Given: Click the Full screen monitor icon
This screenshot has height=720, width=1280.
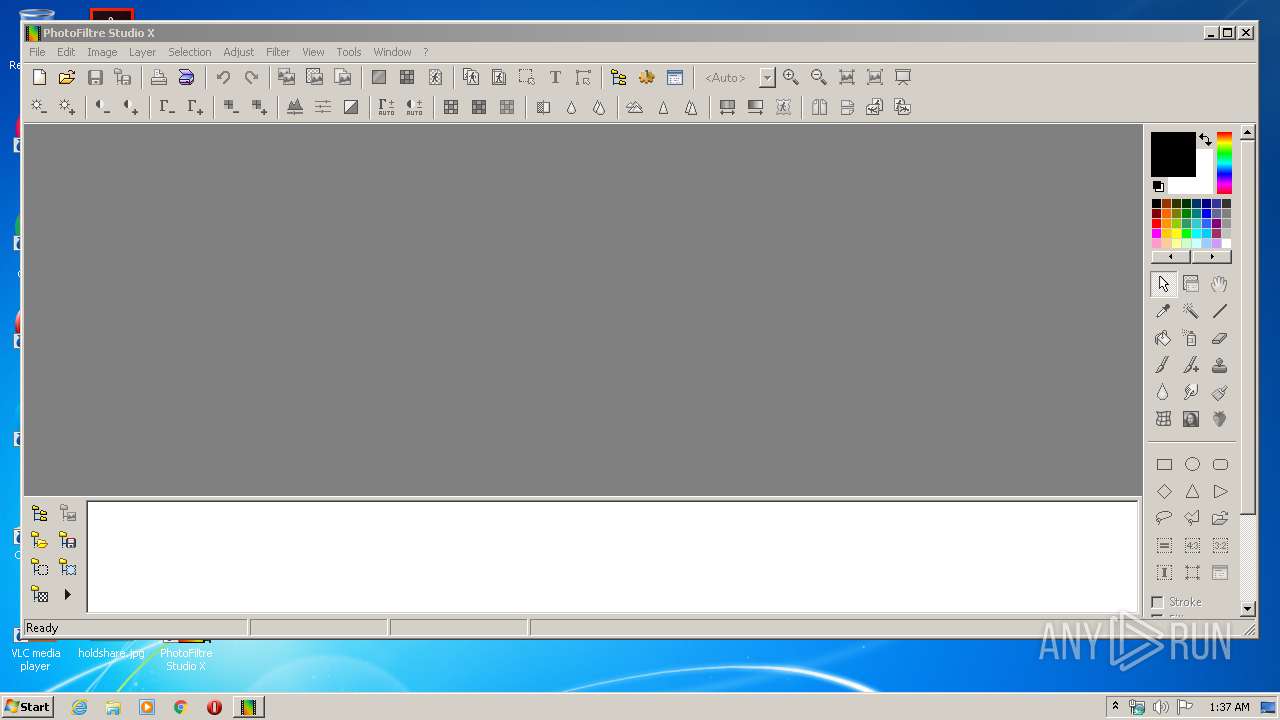Looking at the screenshot, I should 903,77.
